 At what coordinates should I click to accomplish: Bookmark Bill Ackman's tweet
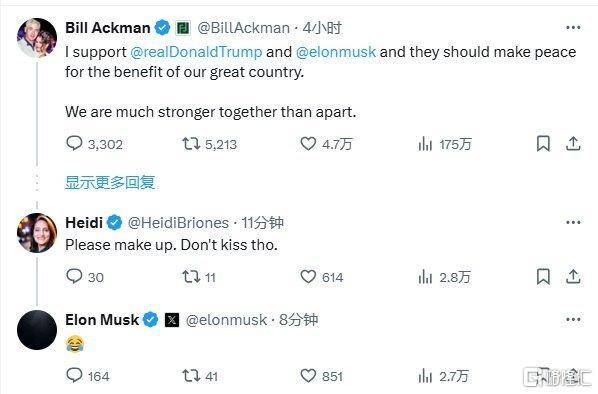[x=543, y=144]
